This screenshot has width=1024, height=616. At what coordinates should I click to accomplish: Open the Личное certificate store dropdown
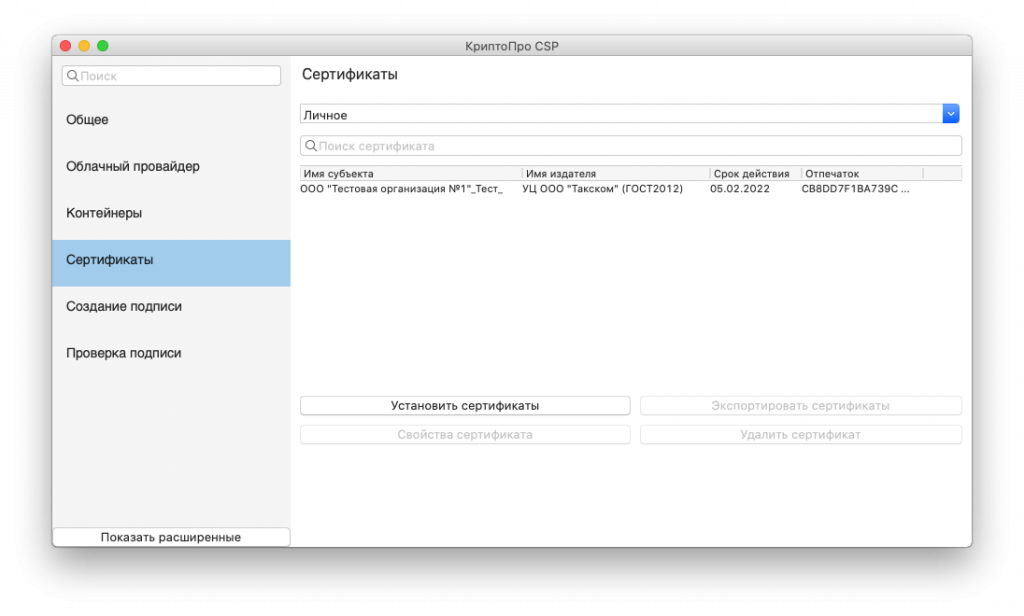(630, 114)
